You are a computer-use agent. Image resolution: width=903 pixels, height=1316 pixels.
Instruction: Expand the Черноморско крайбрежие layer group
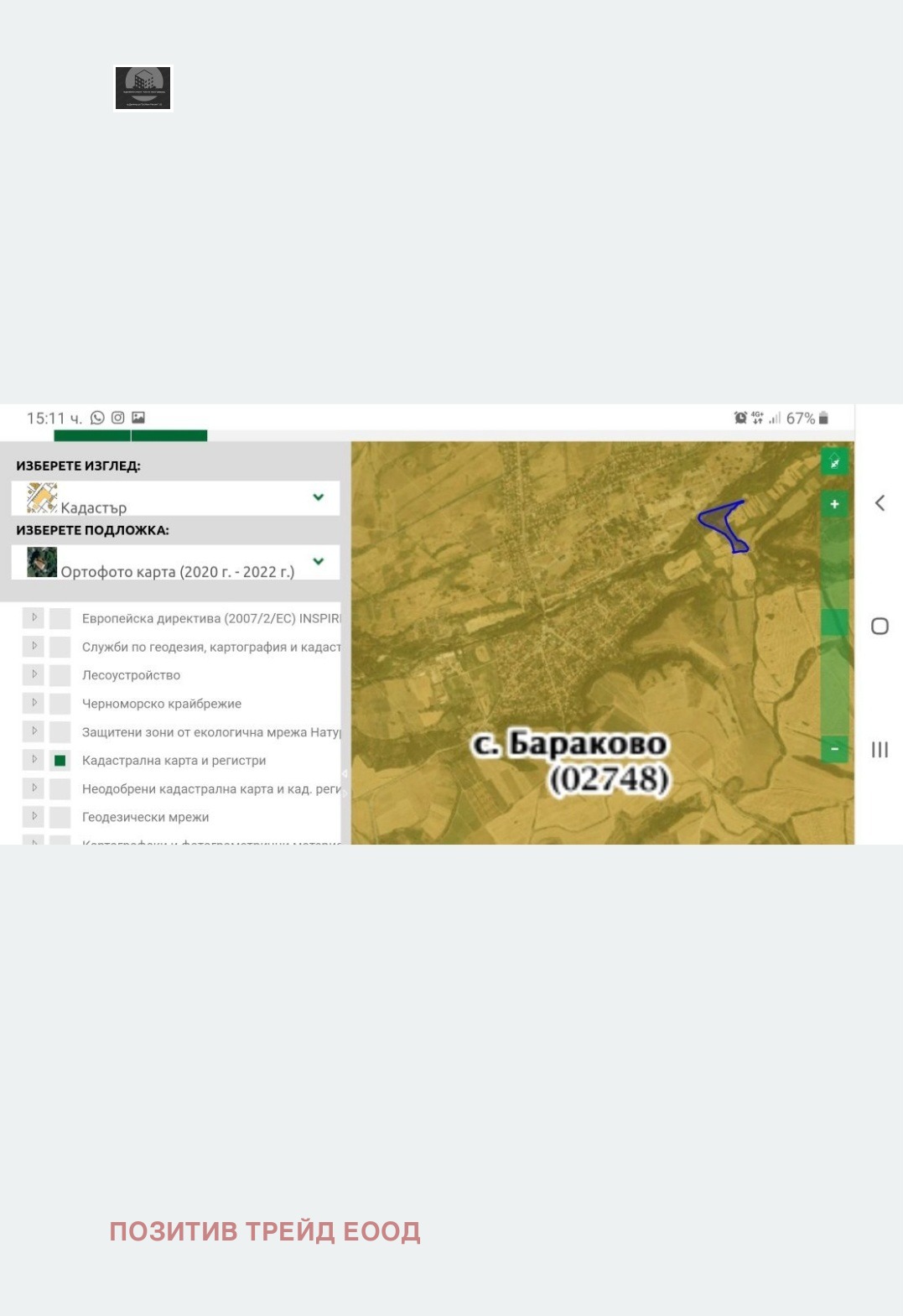(x=34, y=704)
